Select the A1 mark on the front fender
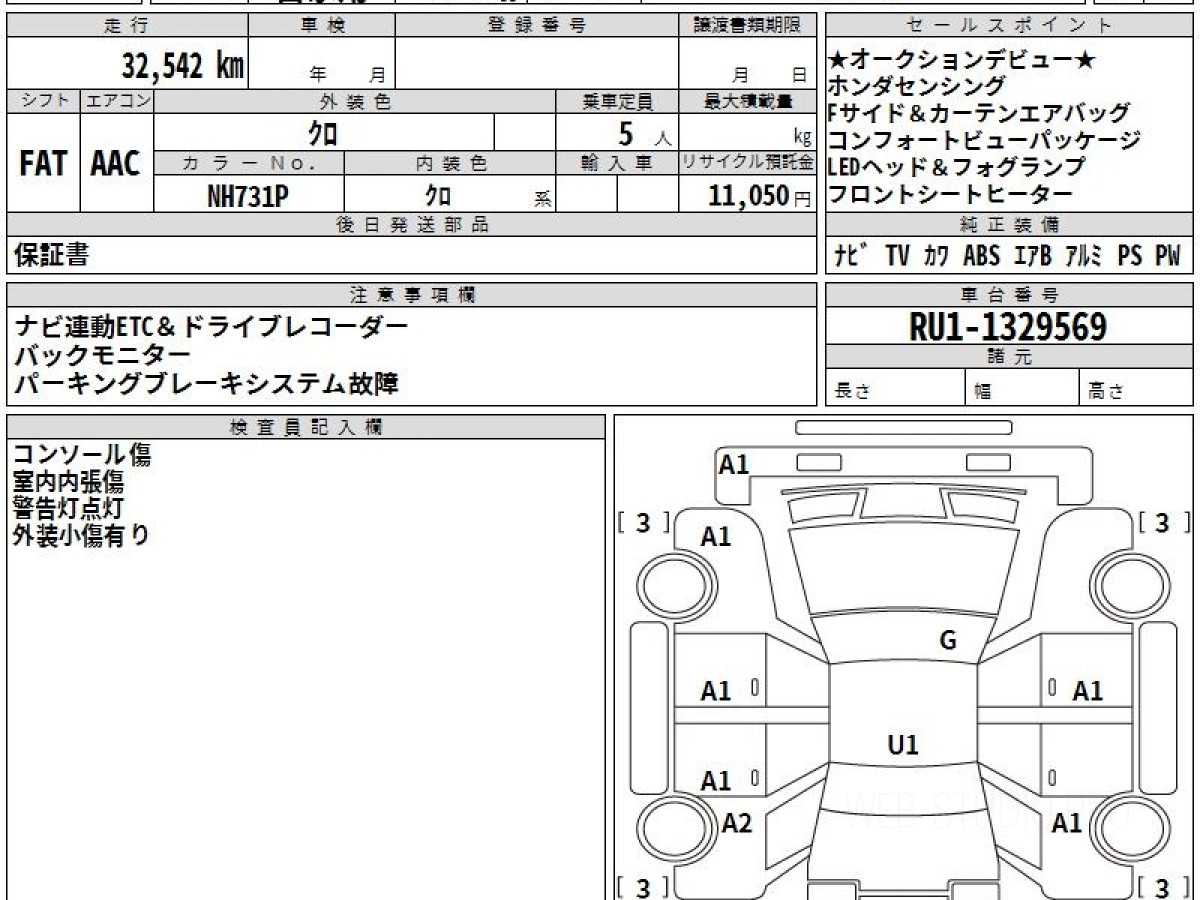Viewport: 1200px width, 900px height. 716,537
